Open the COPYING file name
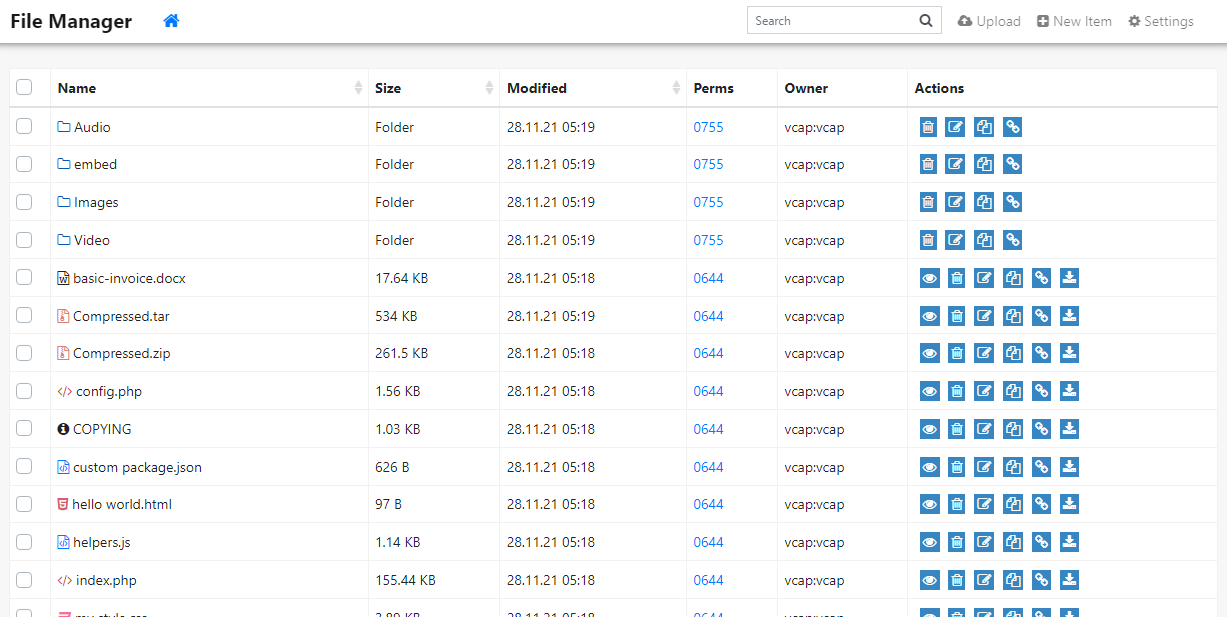This screenshot has width=1227, height=617. [x=94, y=429]
